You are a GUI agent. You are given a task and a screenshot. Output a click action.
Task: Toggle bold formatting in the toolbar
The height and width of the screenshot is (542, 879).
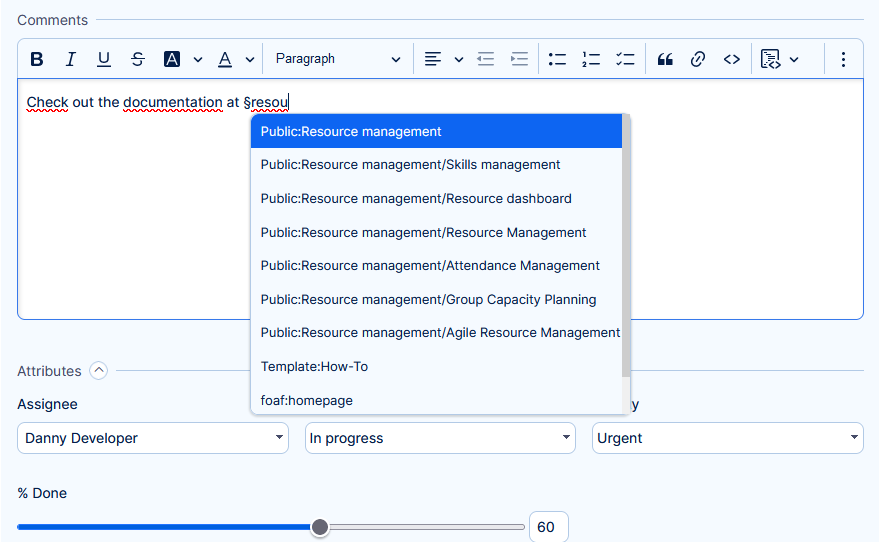click(37, 59)
